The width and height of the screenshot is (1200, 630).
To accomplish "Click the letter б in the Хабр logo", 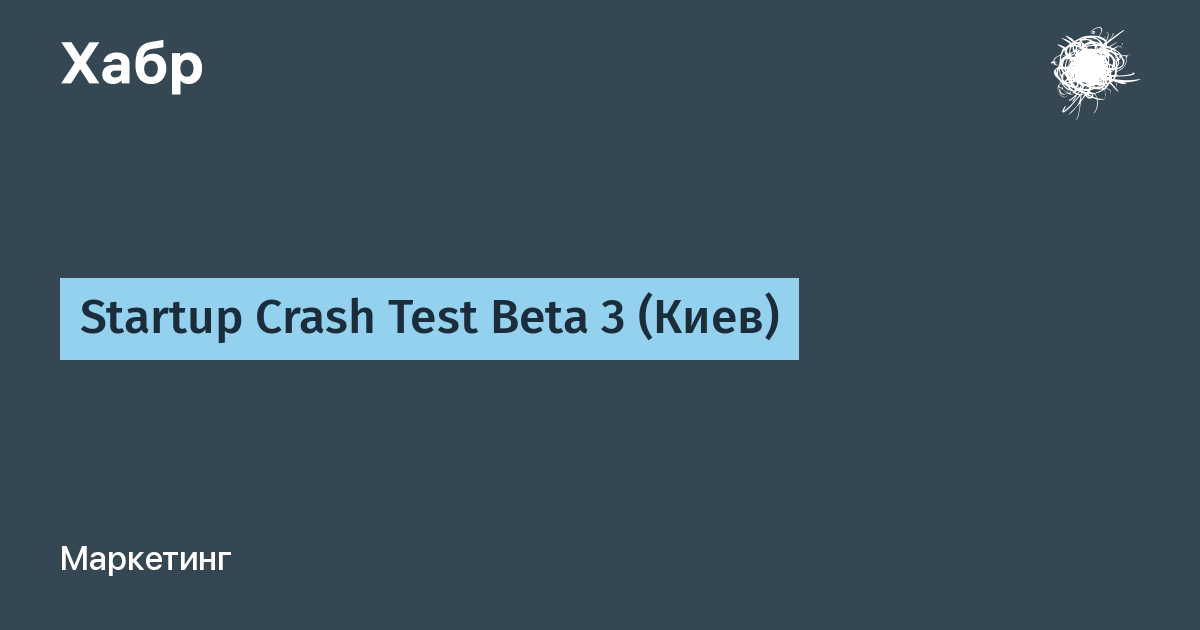I will (150, 66).
